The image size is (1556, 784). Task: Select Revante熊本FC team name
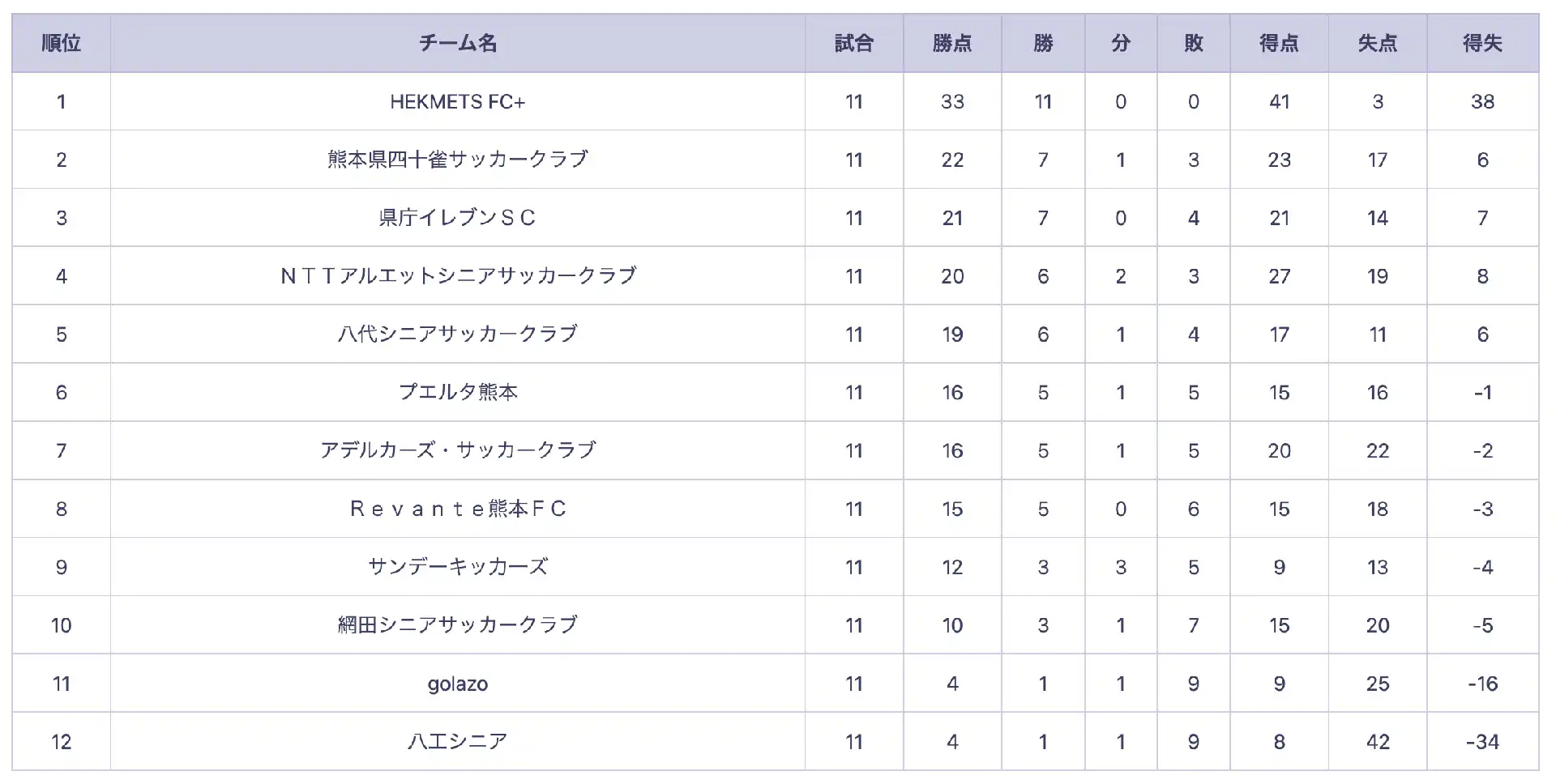458,509
